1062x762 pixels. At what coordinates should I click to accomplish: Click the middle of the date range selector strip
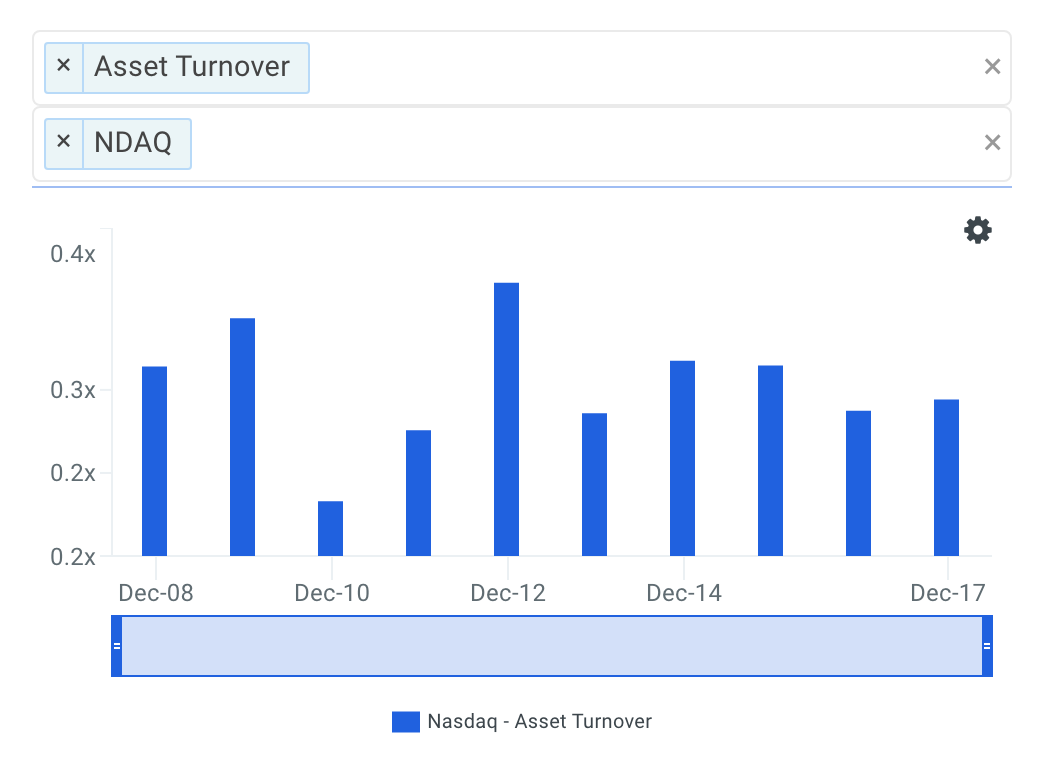[553, 645]
